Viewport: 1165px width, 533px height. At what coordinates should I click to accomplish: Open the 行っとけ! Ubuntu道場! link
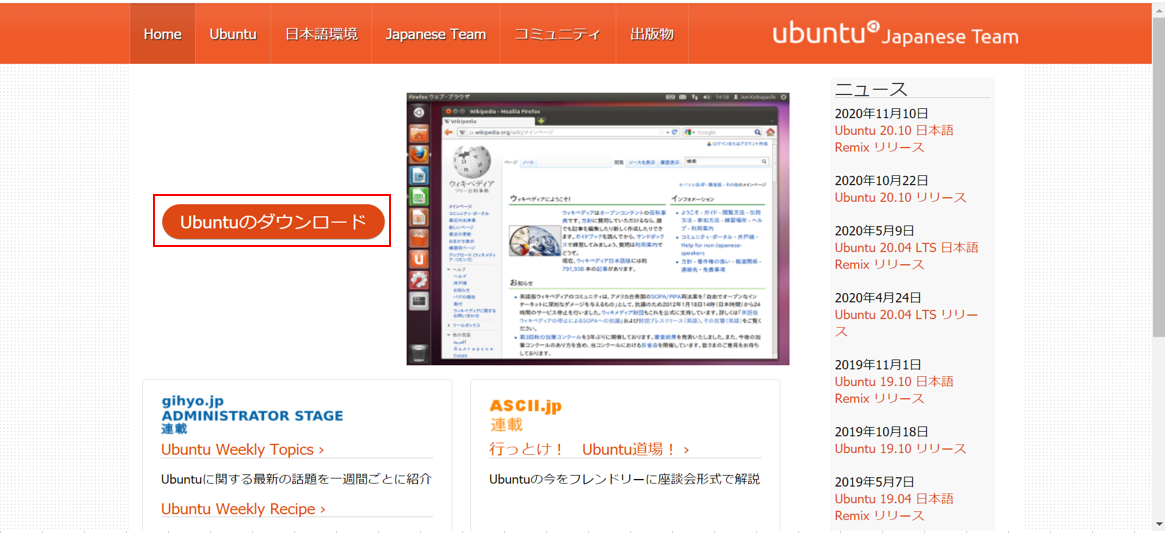[589, 449]
